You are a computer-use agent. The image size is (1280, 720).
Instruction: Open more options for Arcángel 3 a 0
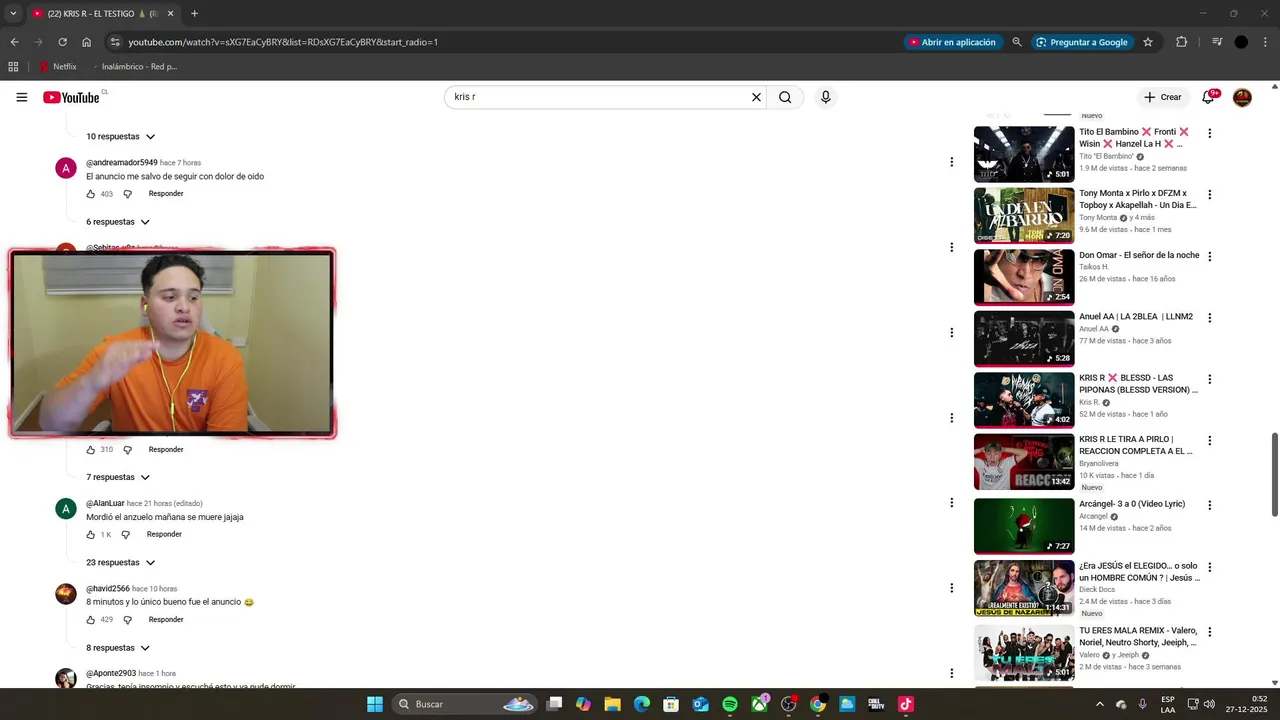1209,505
